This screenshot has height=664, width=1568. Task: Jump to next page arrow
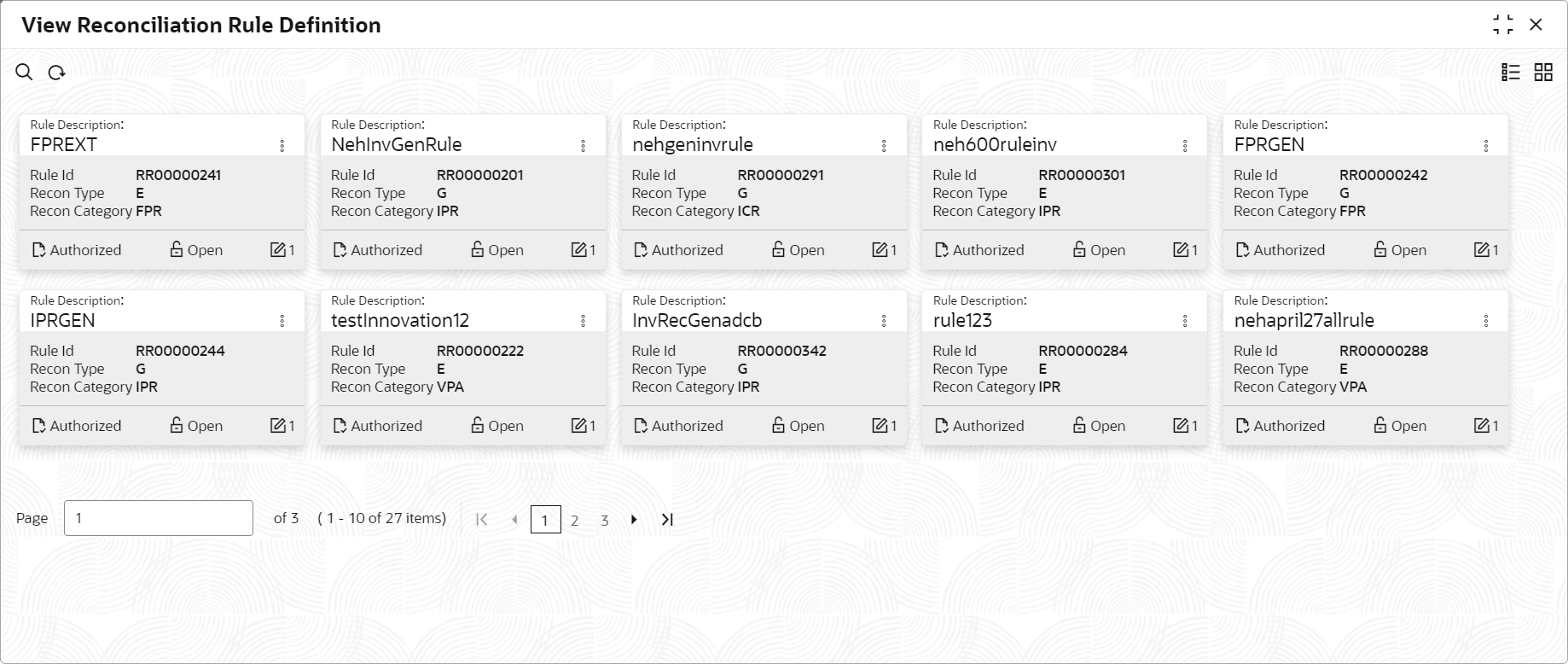pyautogui.click(x=634, y=520)
